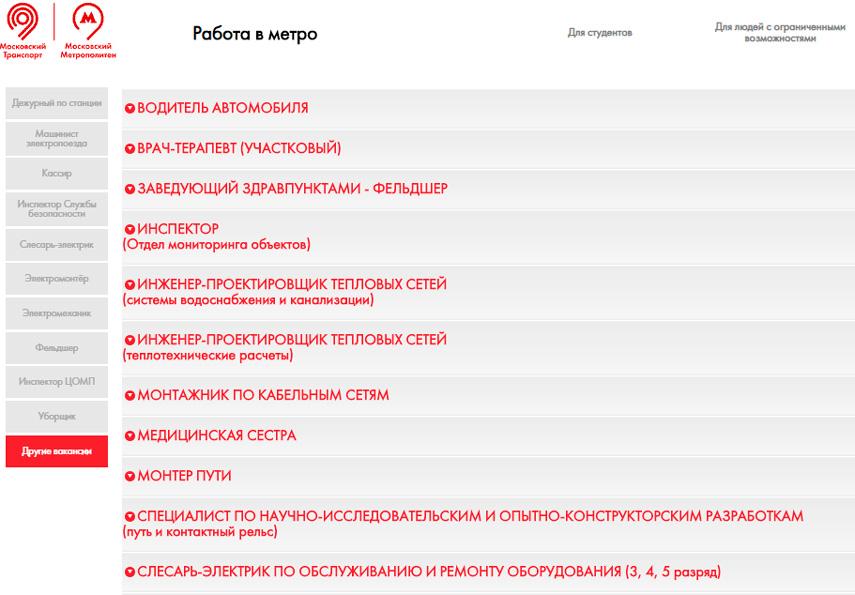855x595 pixels.
Task: Click the arrow icon beside ИНСПЕКТОР vacancy
Action: [x=129, y=230]
